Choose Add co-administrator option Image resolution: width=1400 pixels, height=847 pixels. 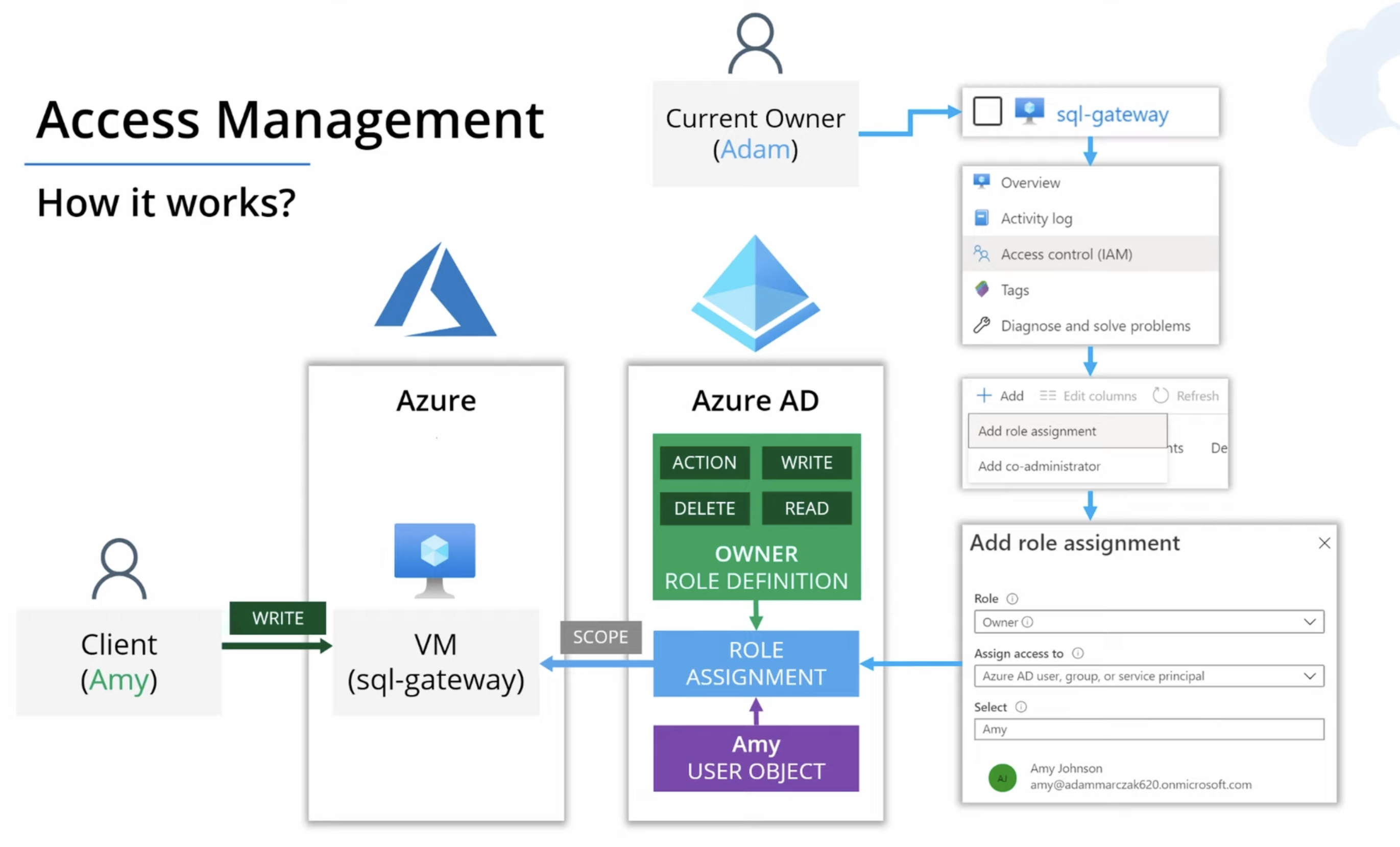pos(1068,466)
